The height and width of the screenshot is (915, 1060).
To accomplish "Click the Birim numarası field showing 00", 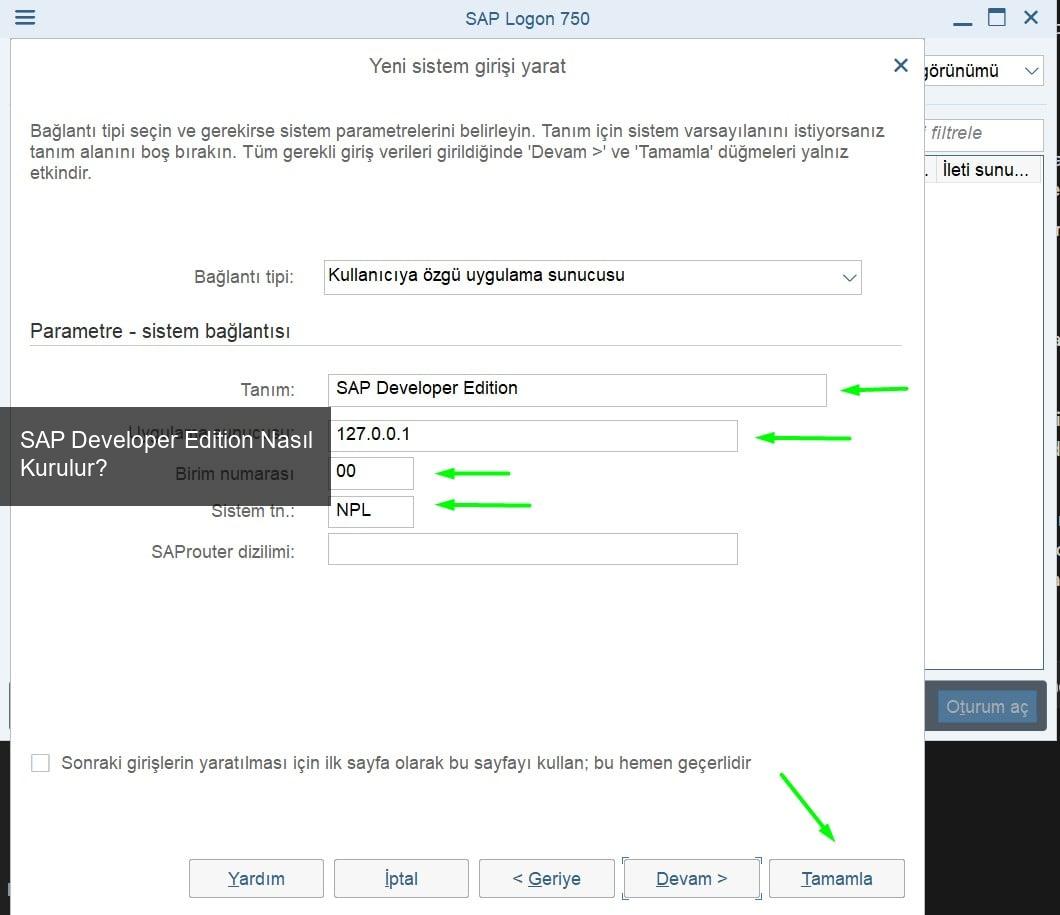I will [370, 472].
